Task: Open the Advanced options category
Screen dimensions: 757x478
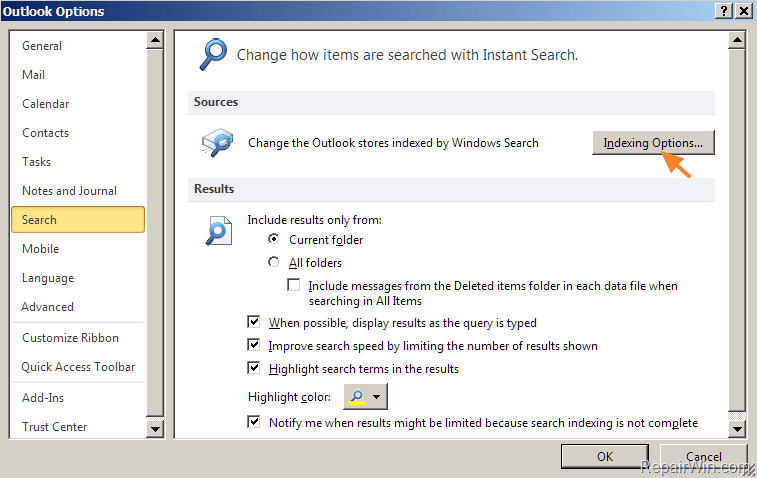Action: tap(77, 307)
